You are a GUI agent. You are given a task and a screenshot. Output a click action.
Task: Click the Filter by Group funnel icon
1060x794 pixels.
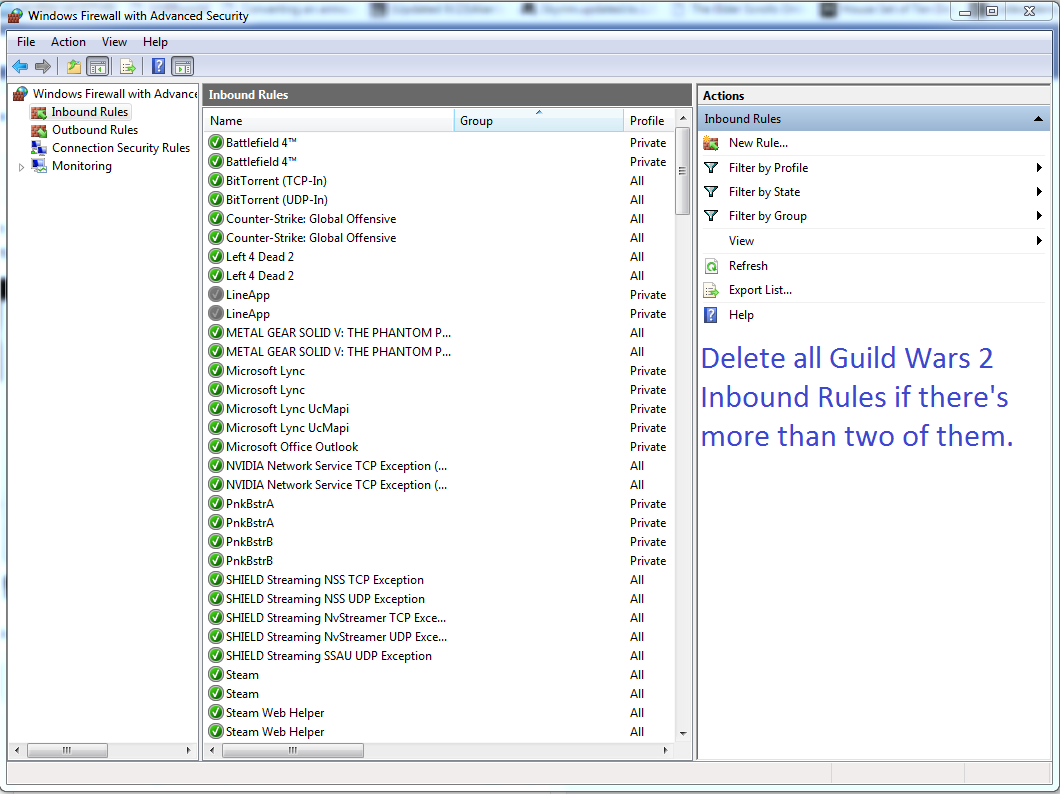coord(710,216)
